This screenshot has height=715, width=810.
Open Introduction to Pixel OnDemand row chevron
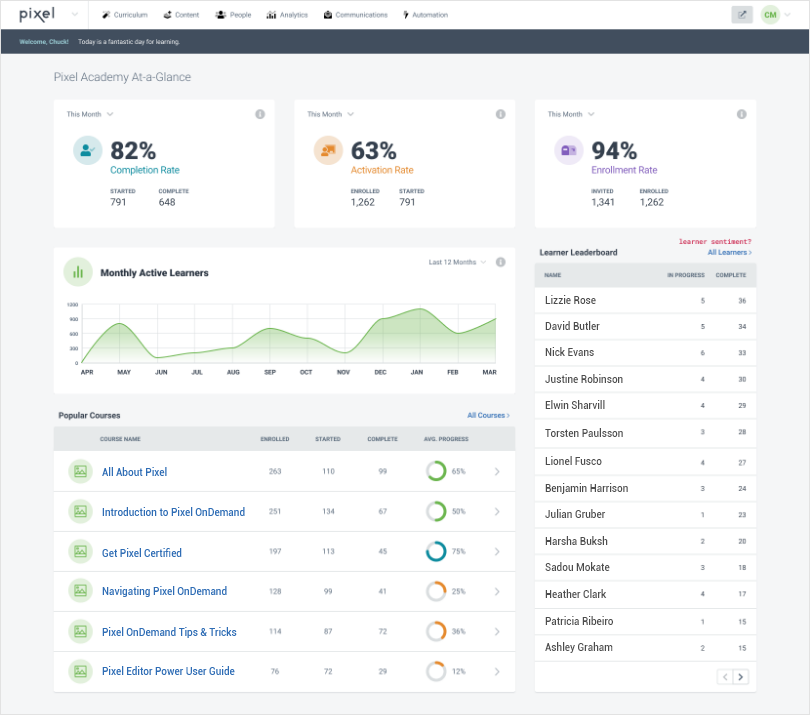coord(497,511)
